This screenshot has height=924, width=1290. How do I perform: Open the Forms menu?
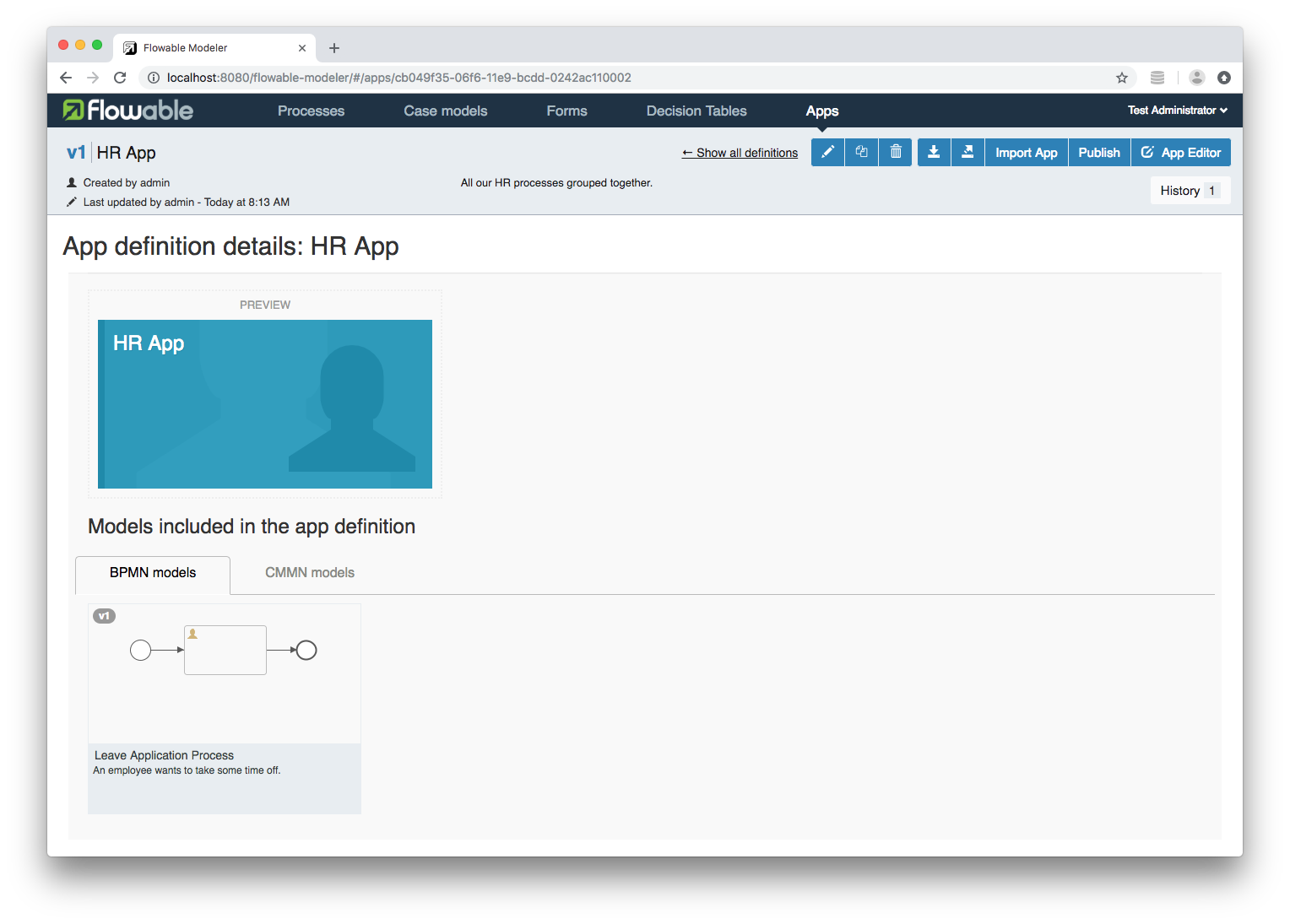566,111
